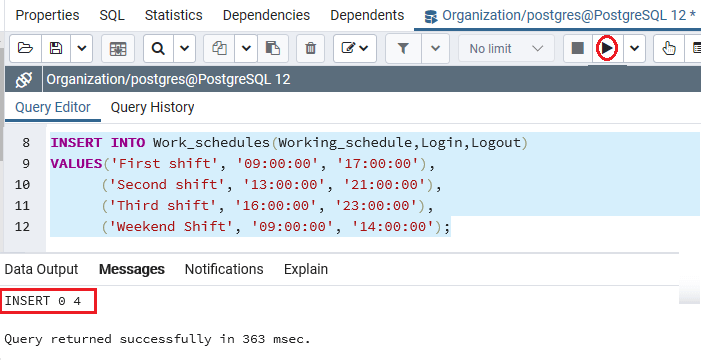
Task: Click the Save Data Changes grid icon
Action: pos(118,48)
